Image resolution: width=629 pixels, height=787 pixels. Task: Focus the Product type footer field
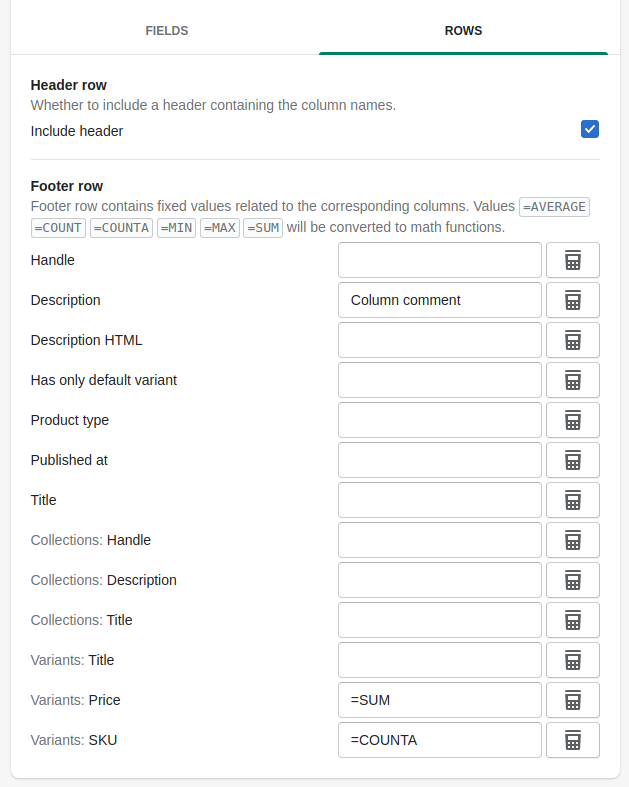pyautogui.click(x=440, y=420)
